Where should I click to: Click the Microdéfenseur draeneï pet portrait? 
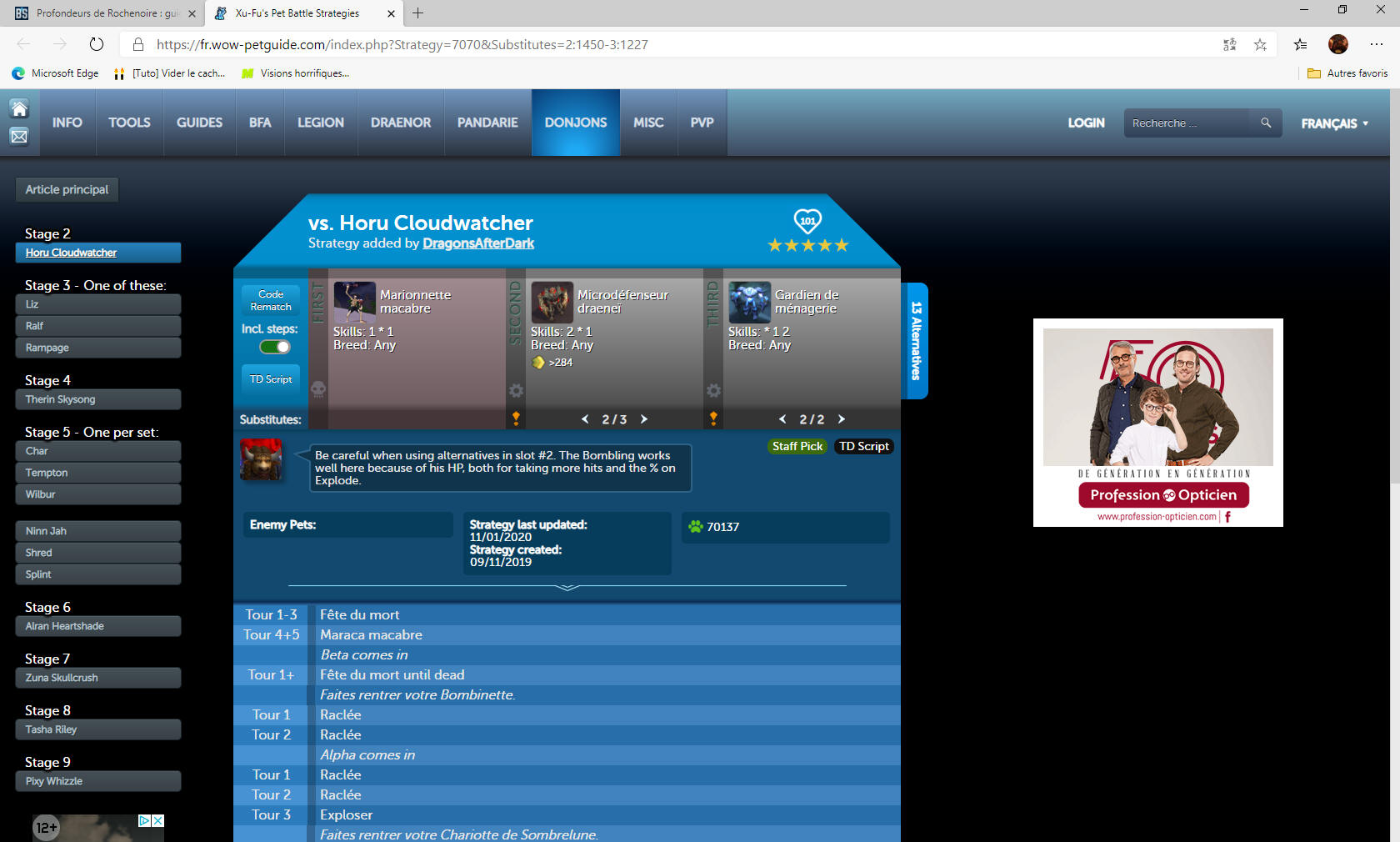tap(552, 302)
